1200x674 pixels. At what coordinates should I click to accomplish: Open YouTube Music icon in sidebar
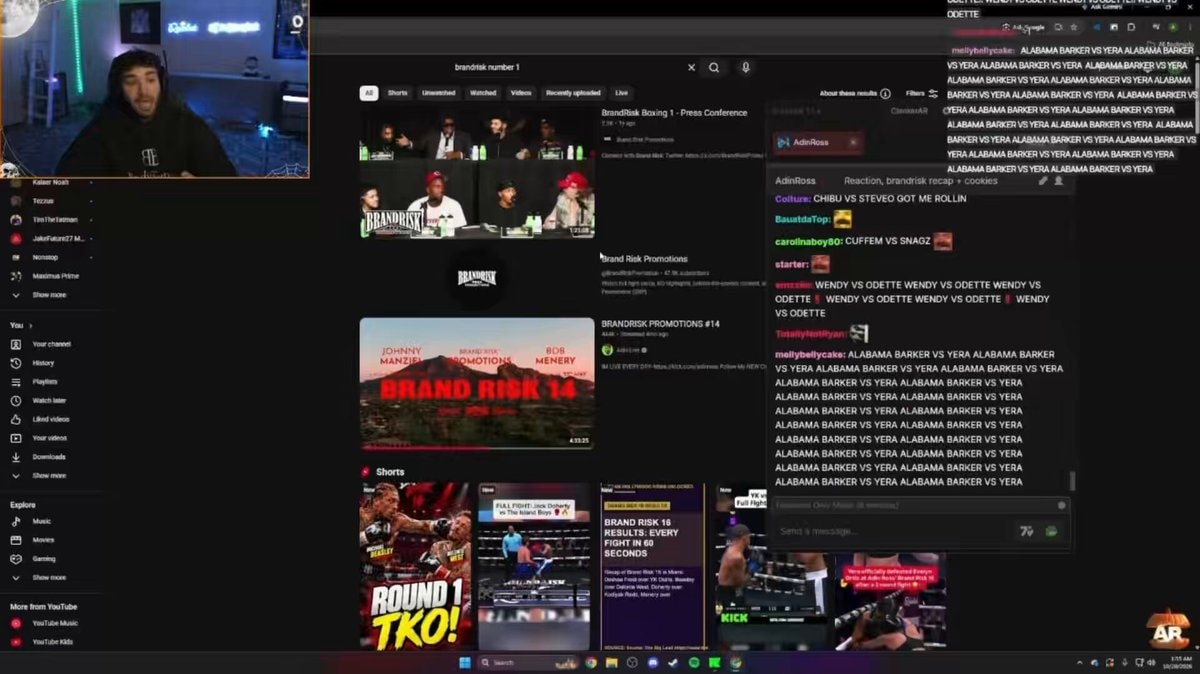[x=16, y=623]
